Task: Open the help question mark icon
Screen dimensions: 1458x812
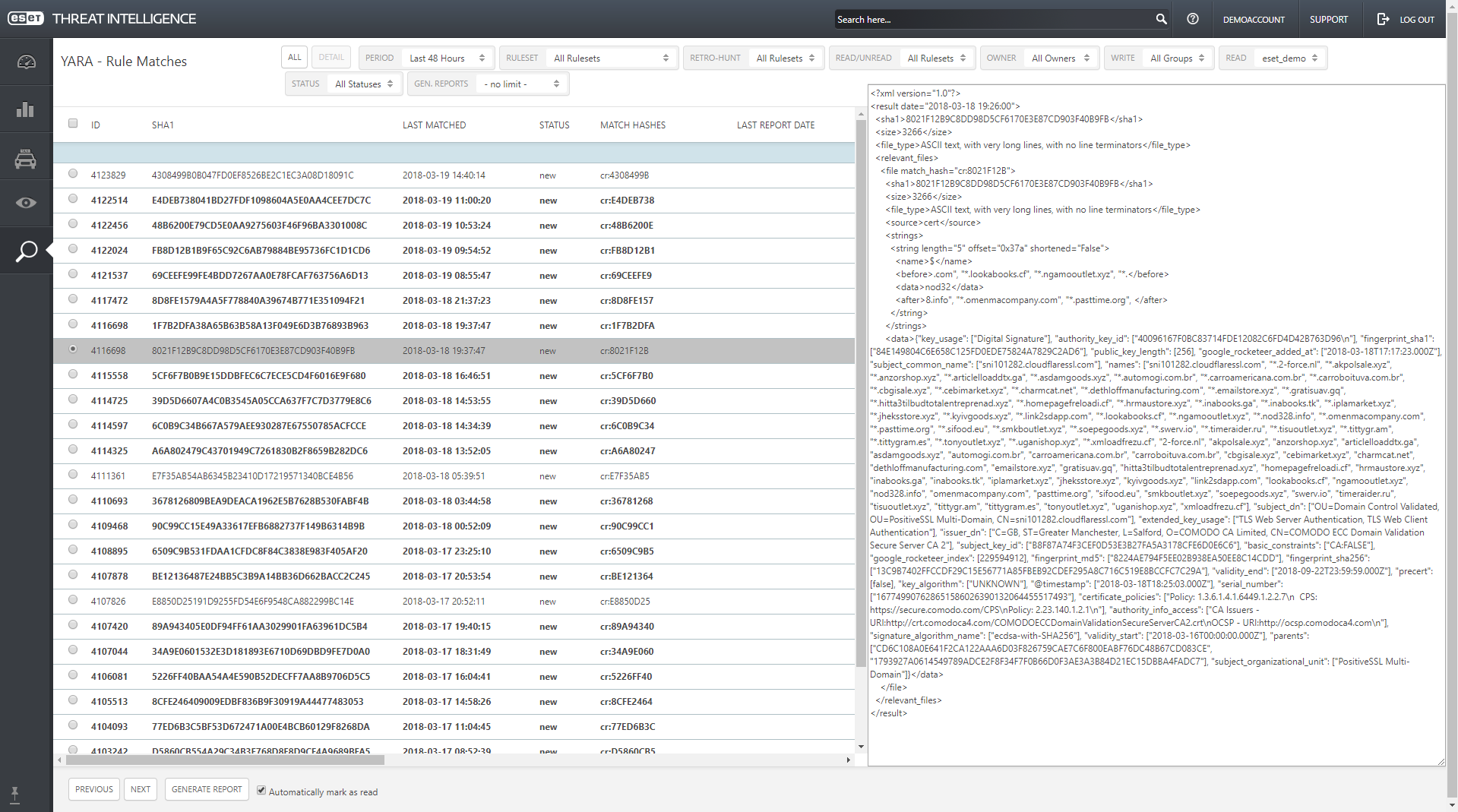Action: click(1193, 19)
